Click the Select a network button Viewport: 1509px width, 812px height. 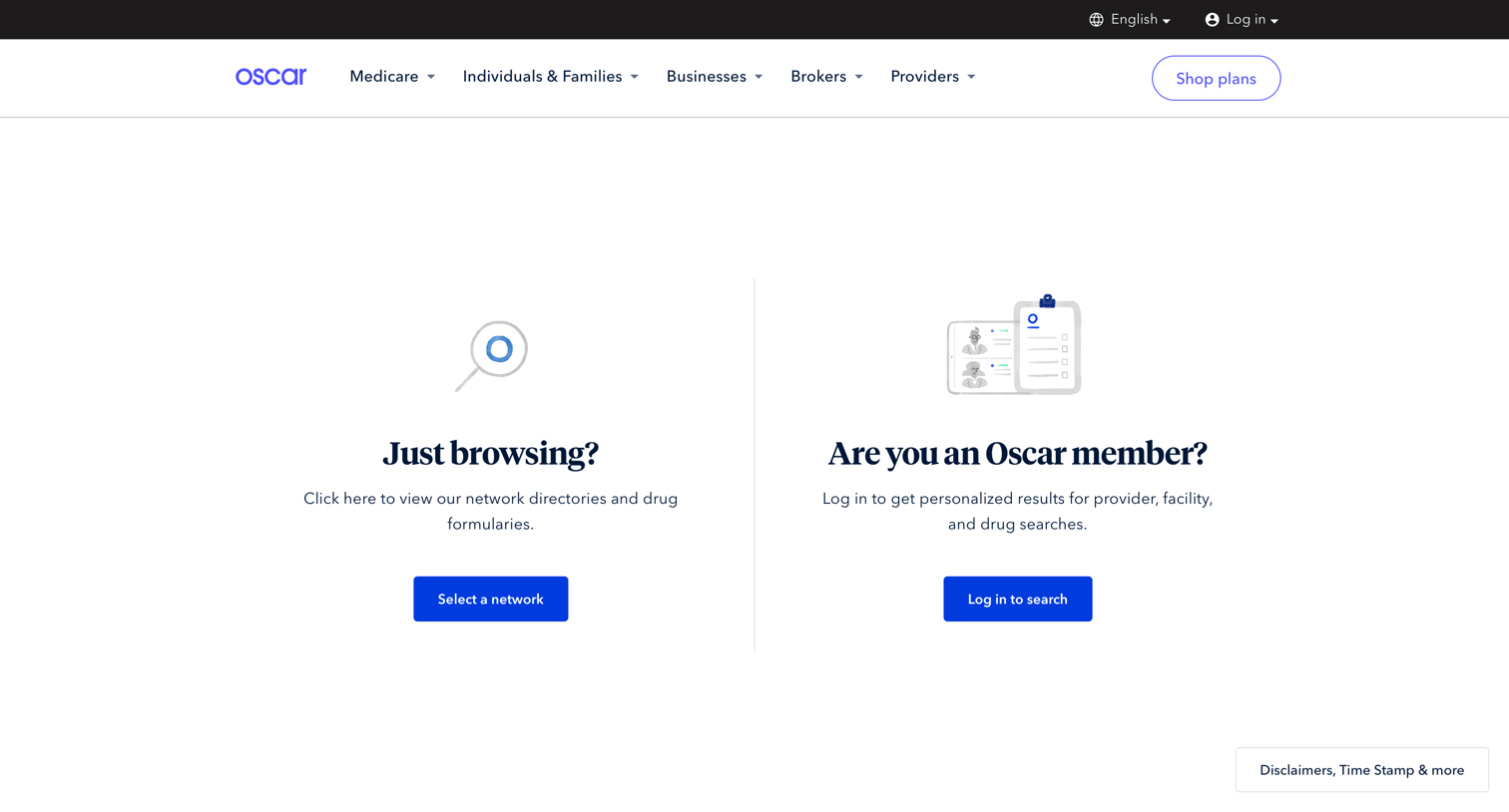(x=491, y=599)
